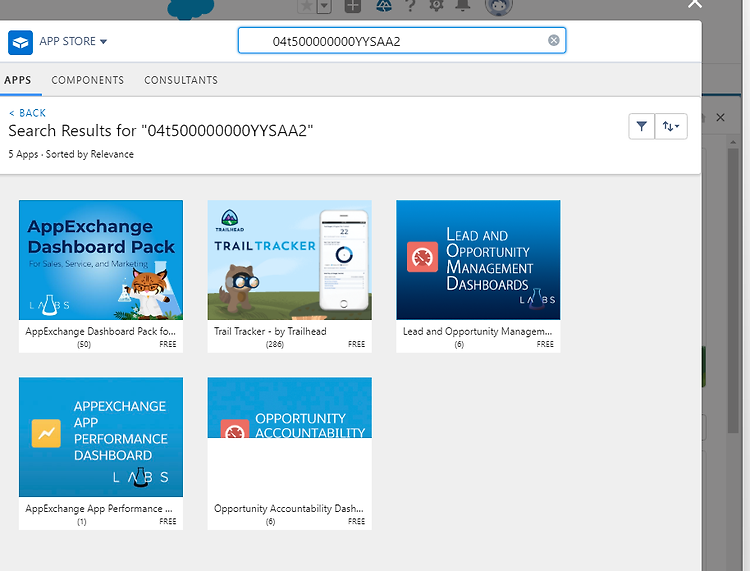Open the Trailhead icon in the header
The height and width of the screenshot is (571, 750).
coord(384,5)
